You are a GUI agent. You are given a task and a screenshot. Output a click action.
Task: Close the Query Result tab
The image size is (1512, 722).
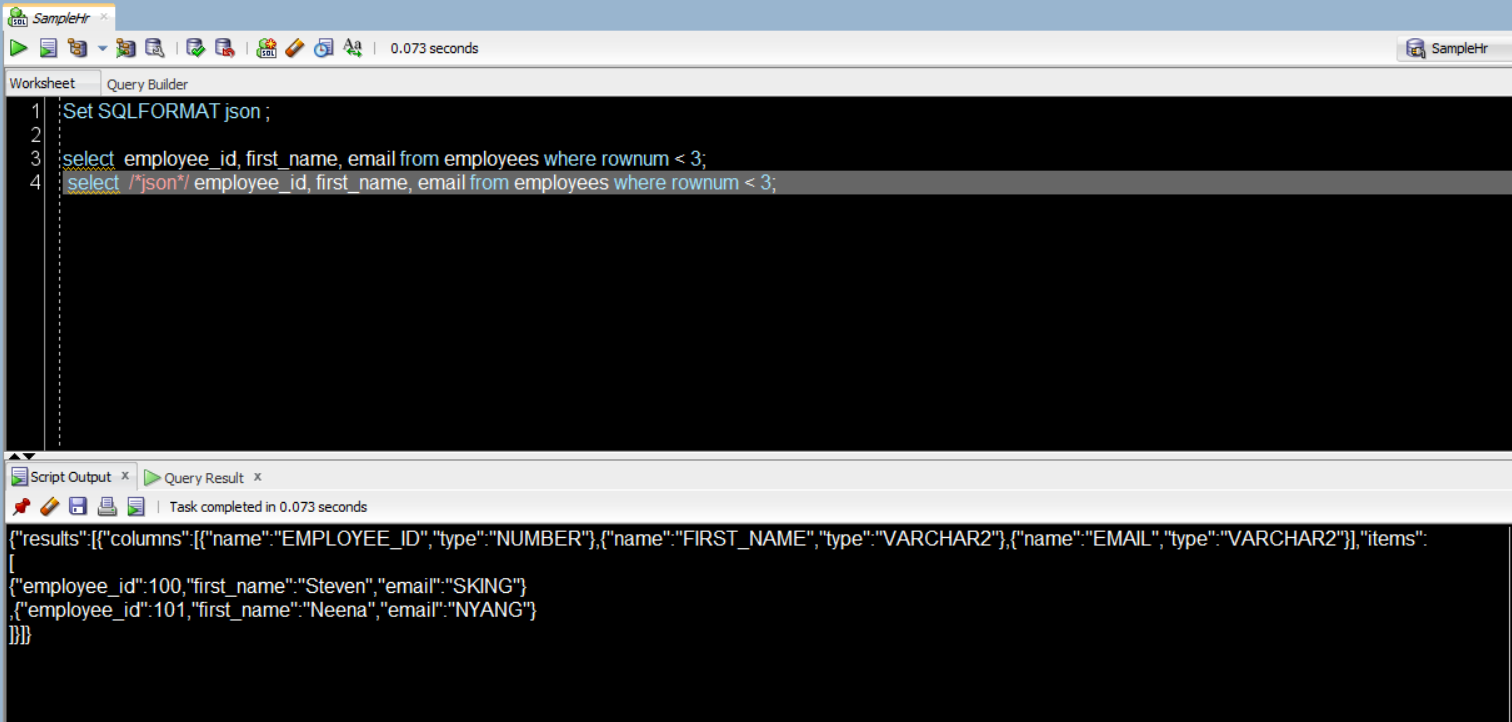[257, 477]
